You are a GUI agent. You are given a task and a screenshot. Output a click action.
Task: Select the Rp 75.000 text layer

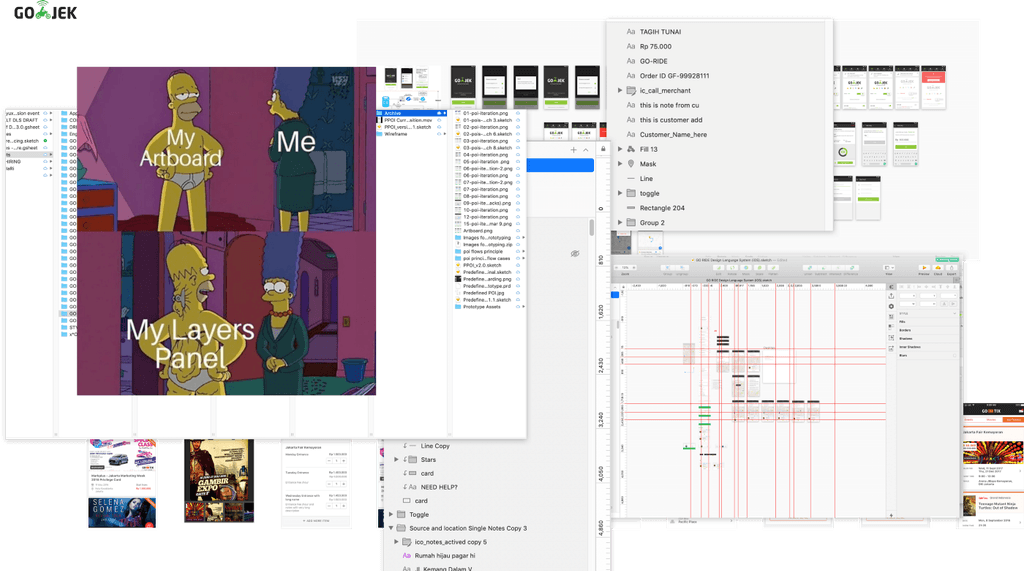click(655, 46)
